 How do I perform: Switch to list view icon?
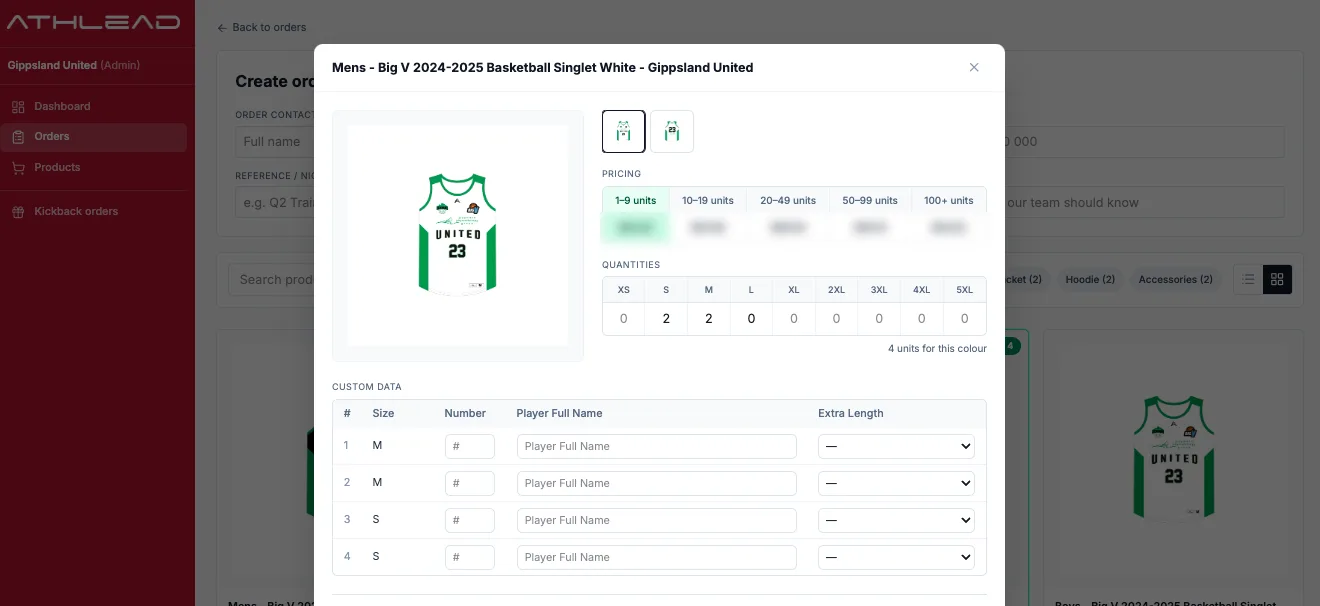(x=1248, y=279)
